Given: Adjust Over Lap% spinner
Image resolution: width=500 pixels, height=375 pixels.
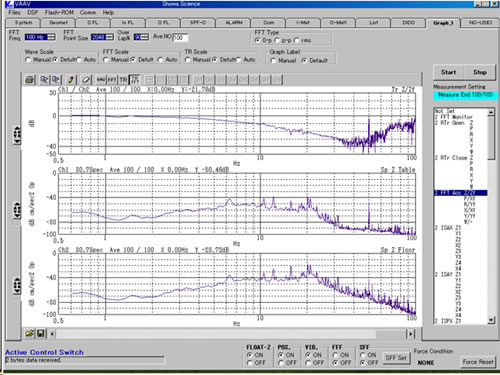Looking at the screenshot, I should click(145, 37).
